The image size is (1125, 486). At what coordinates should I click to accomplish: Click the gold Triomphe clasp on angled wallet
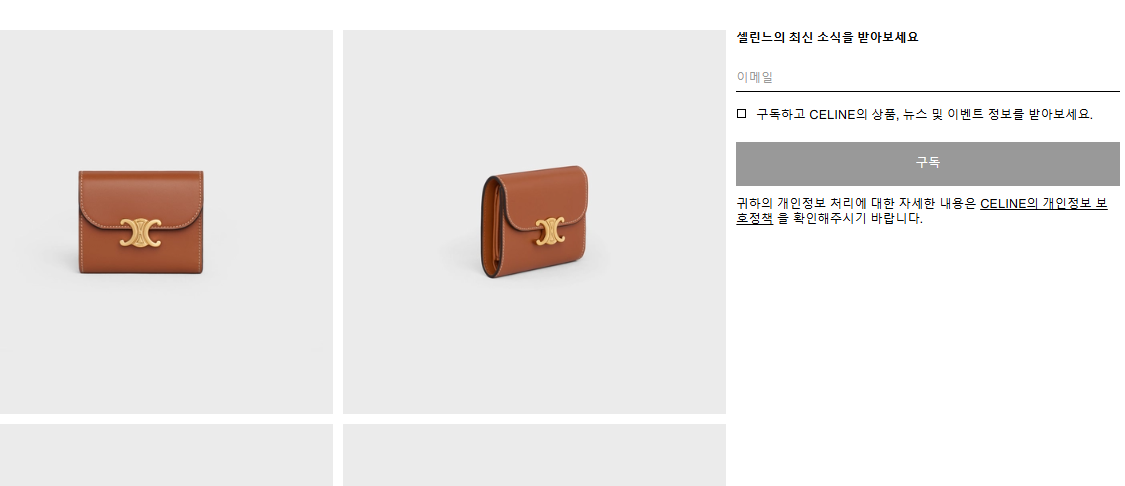(x=550, y=230)
